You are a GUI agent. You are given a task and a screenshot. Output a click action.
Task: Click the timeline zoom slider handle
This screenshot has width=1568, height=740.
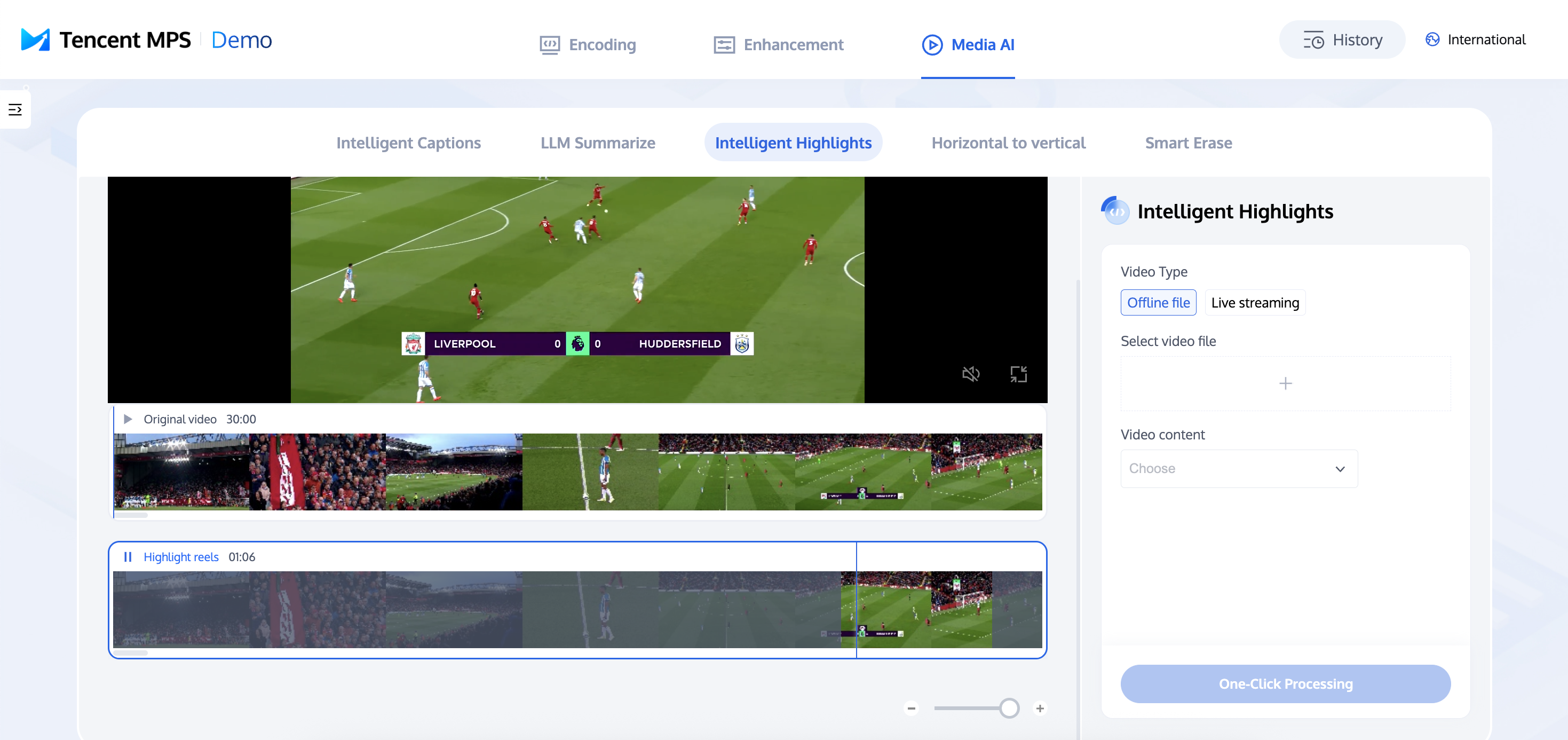[x=1009, y=708]
